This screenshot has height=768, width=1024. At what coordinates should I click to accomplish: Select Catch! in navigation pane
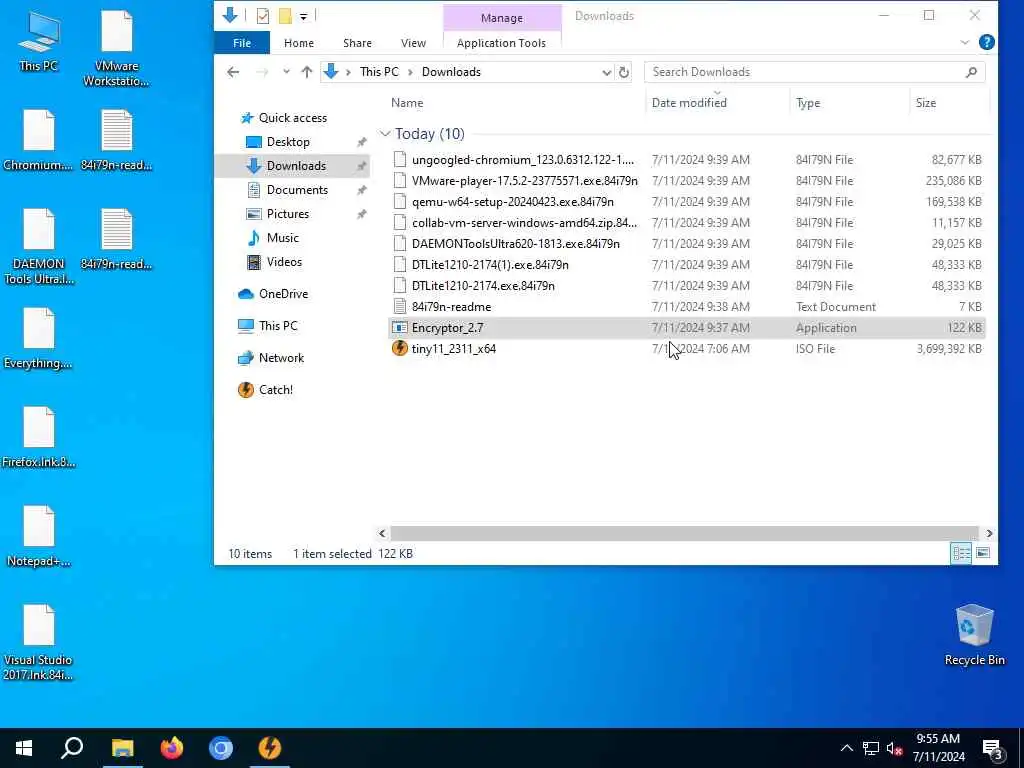pos(275,390)
